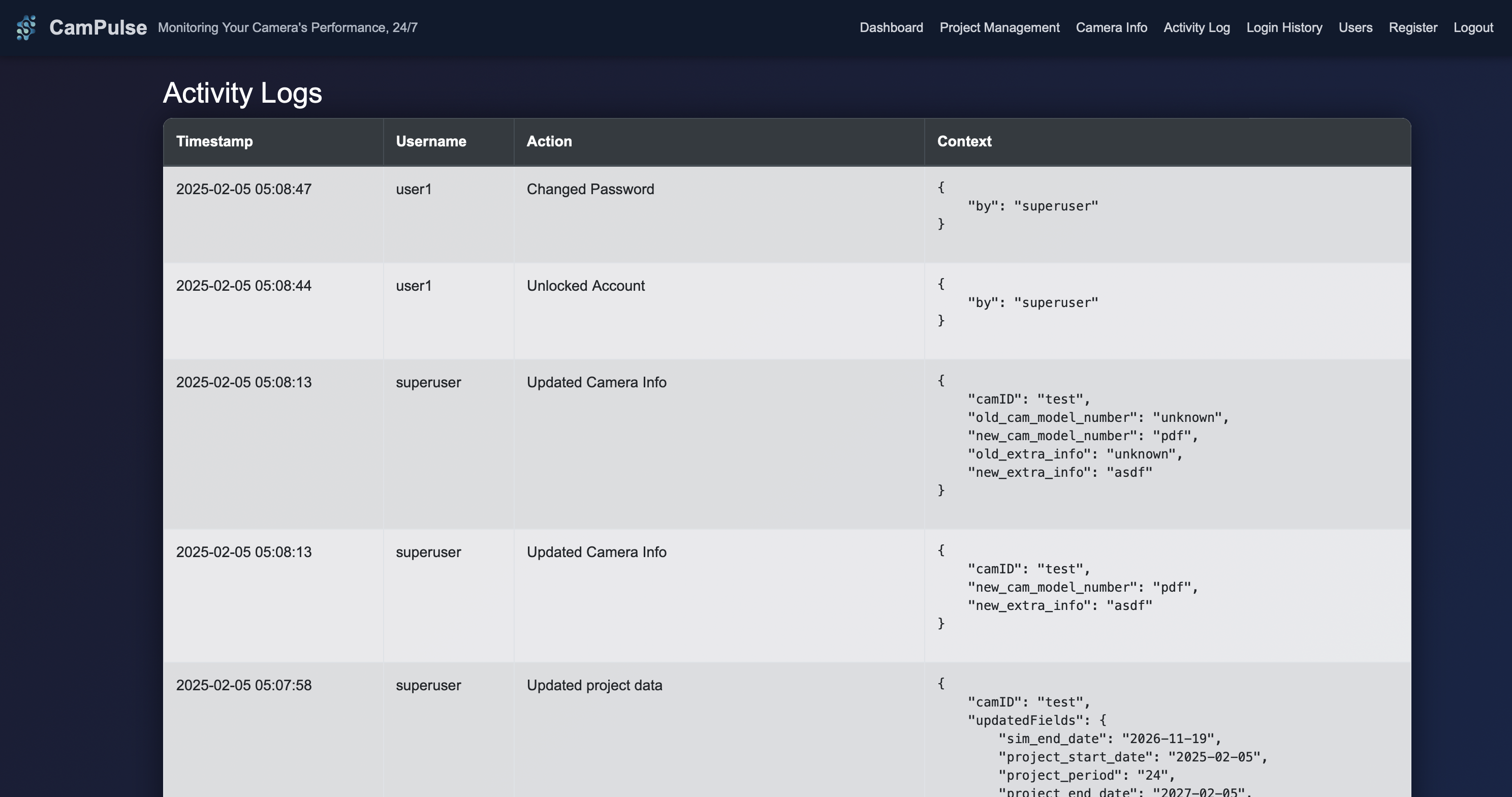Click the Action column header

(x=548, y=141)
